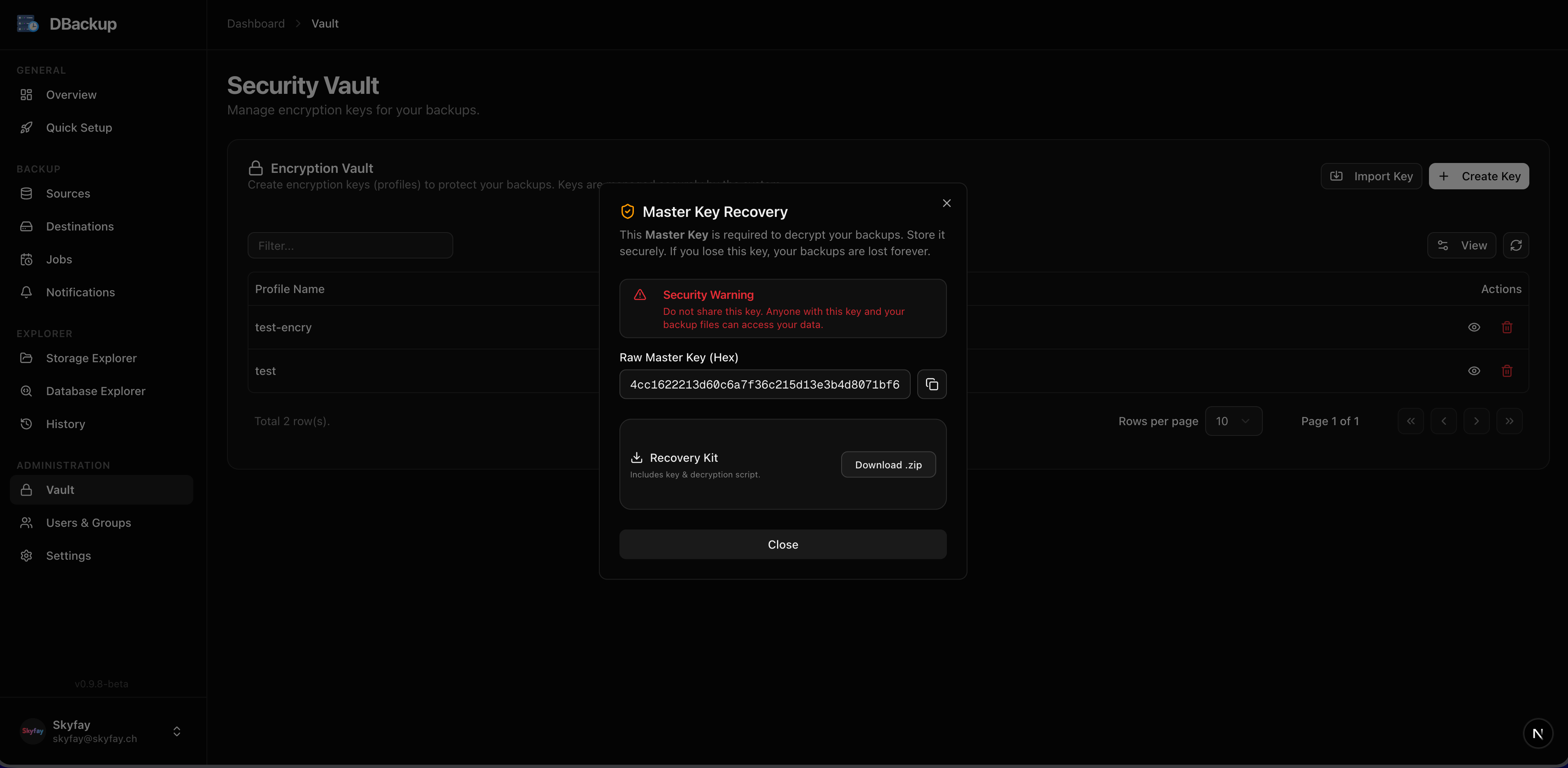Expand the Skyfay account menu chevron

[x=176, y=731]
